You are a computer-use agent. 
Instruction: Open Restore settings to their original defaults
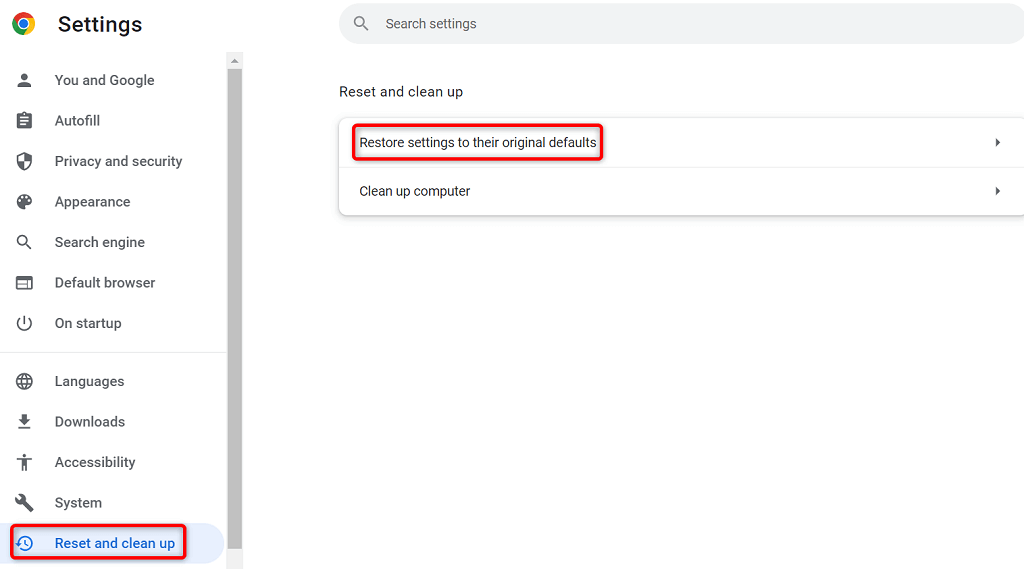tap(477, 143)
